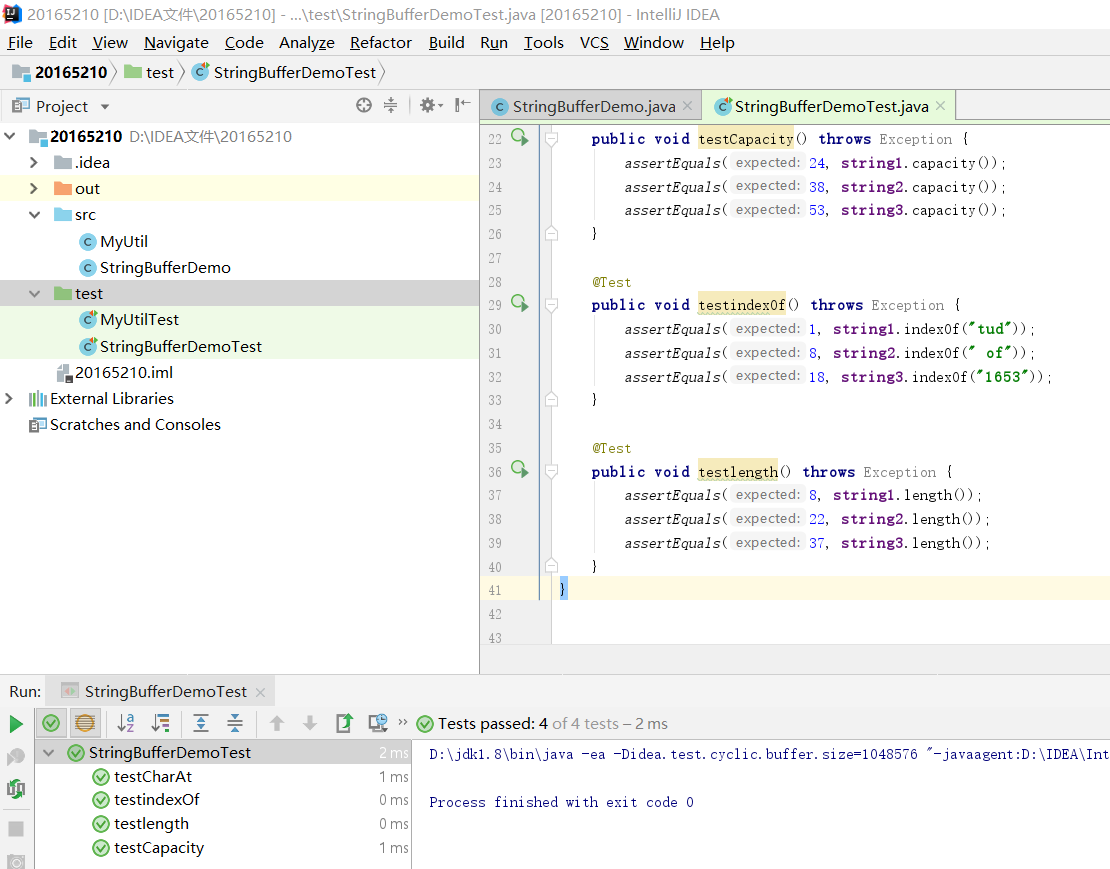Toggle show passed tests filter
The image size is (1110, 869).
51,723
